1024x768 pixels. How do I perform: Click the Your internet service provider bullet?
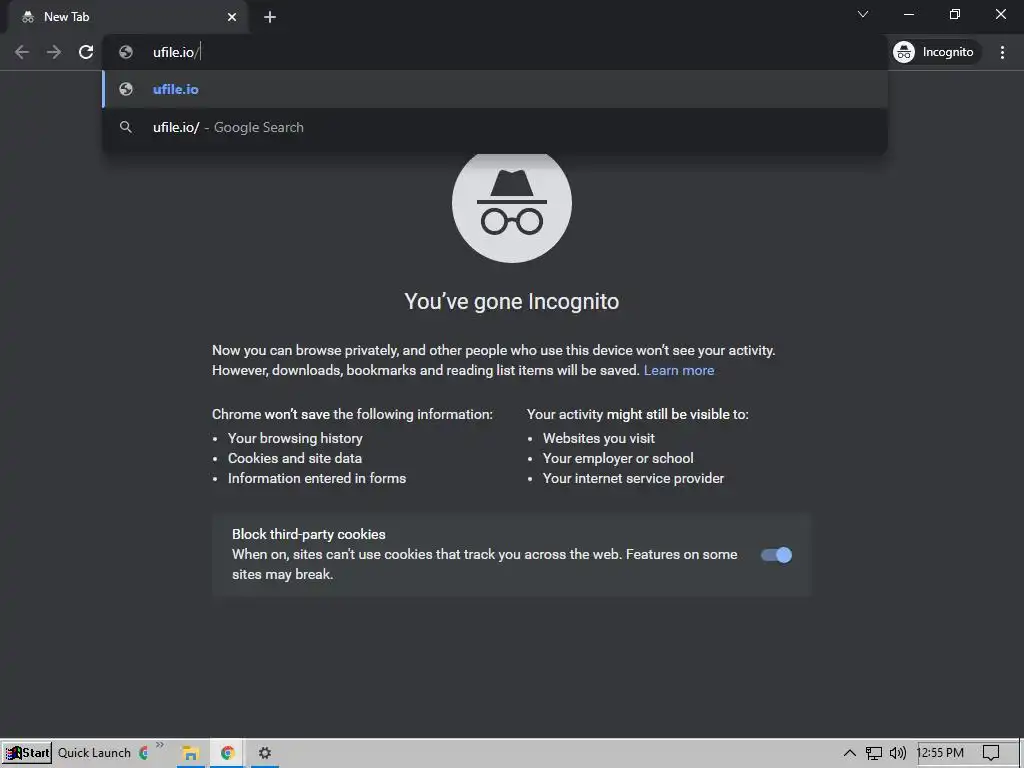tap(633, 479)
